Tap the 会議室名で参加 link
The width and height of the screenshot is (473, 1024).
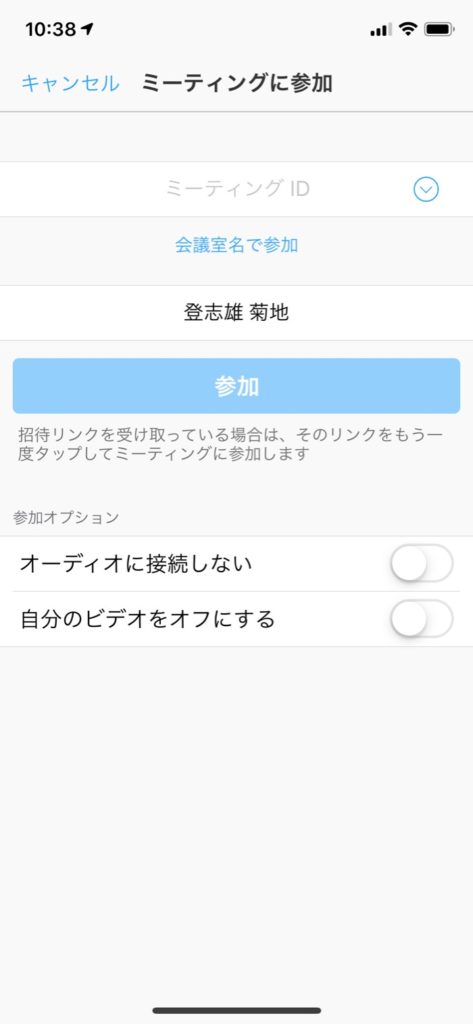click(x=236, y=245)
